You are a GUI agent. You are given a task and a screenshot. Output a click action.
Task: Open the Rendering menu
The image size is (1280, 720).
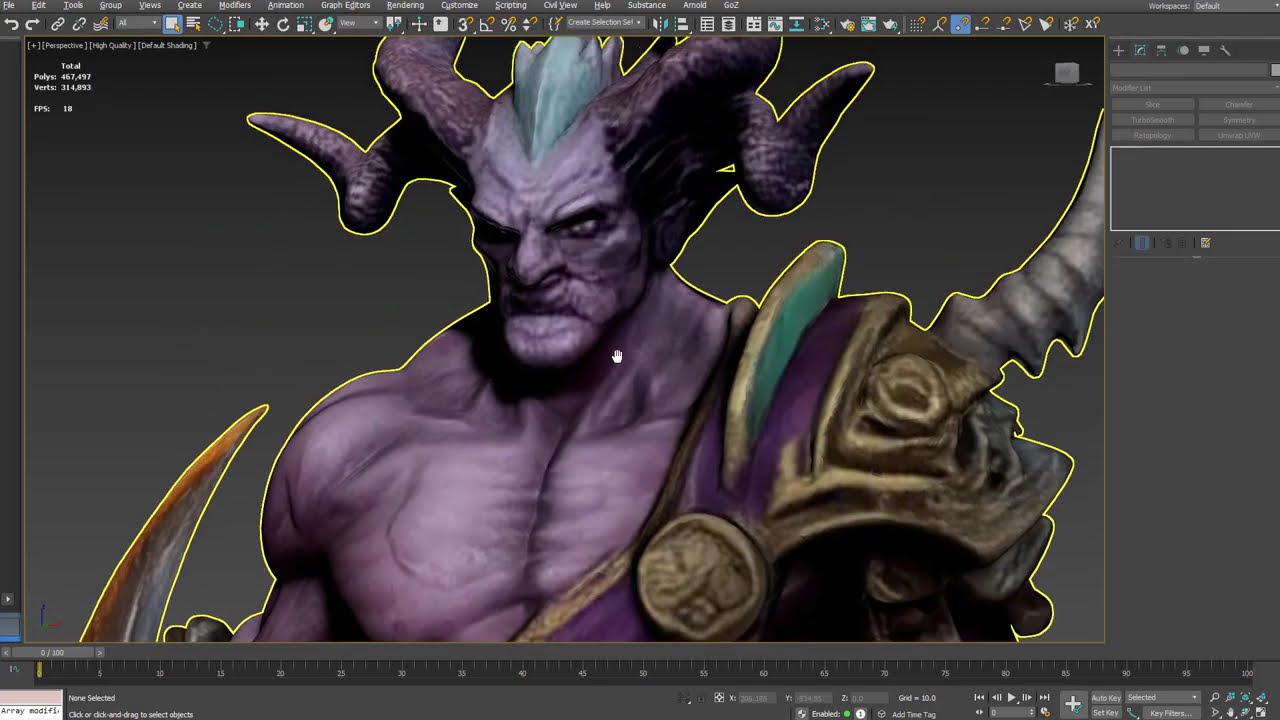(405, 5)
